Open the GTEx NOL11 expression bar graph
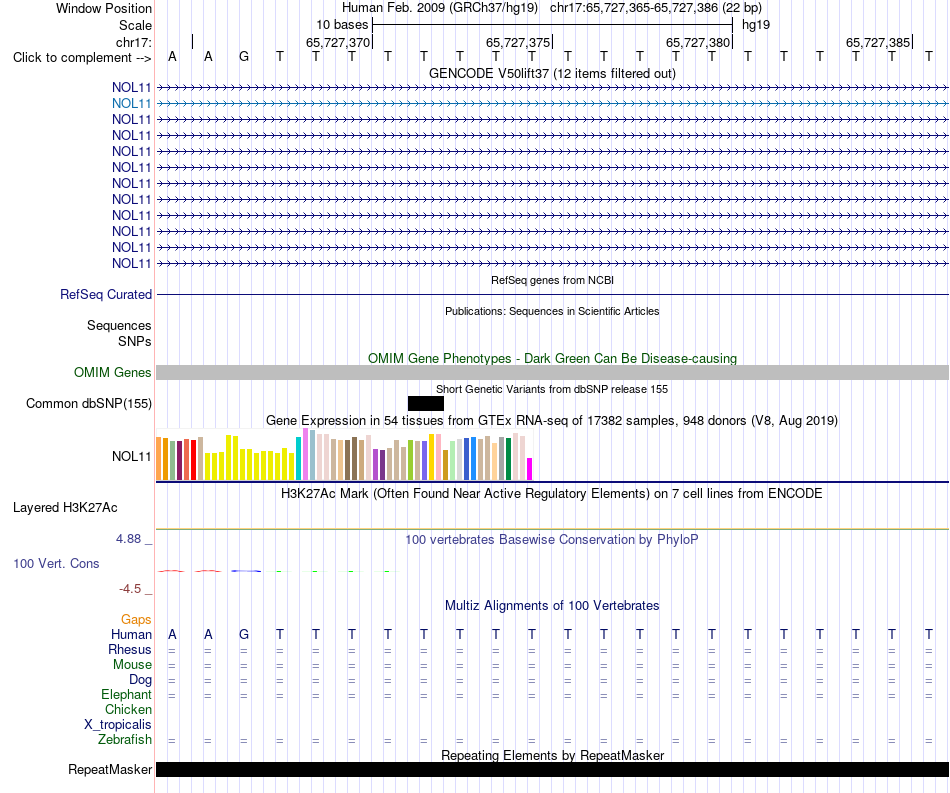Screen dimensions: 950x793 (344, 454)
